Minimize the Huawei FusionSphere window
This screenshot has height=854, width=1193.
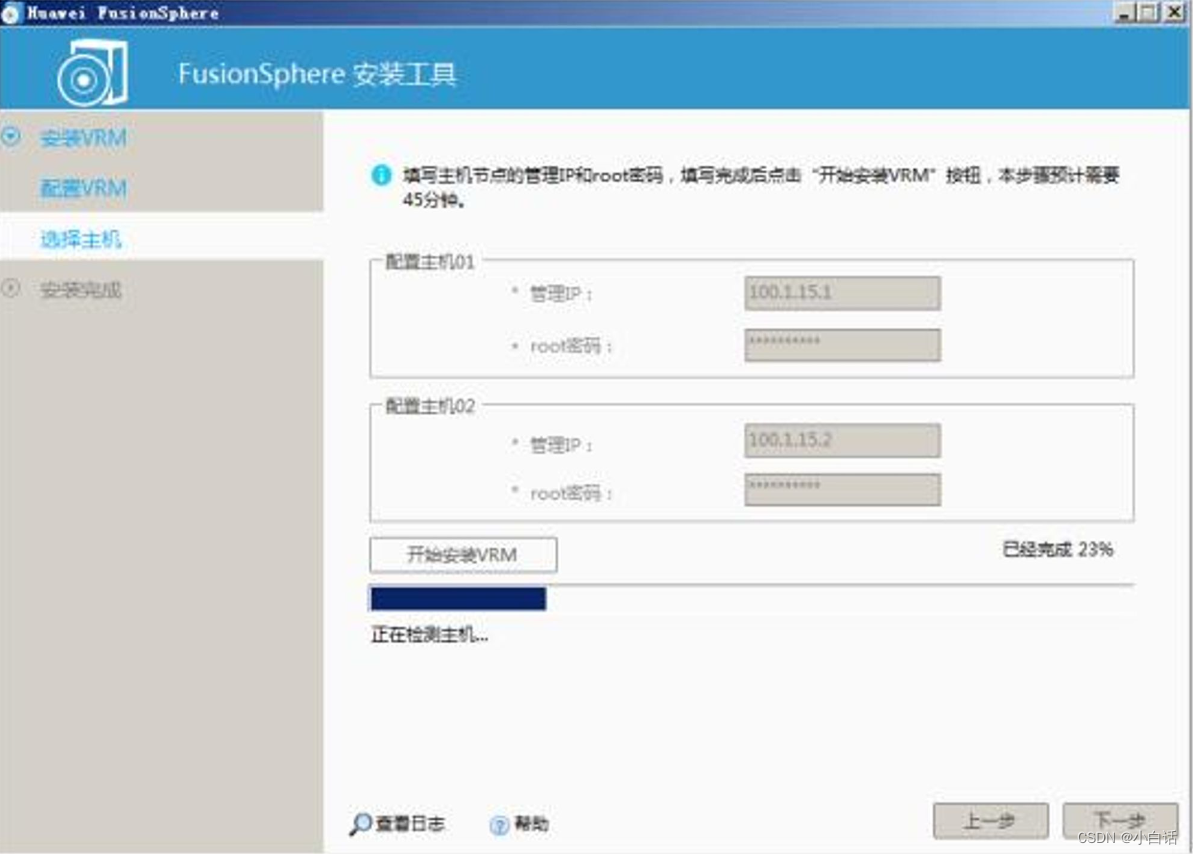[x=1125, y=12]
